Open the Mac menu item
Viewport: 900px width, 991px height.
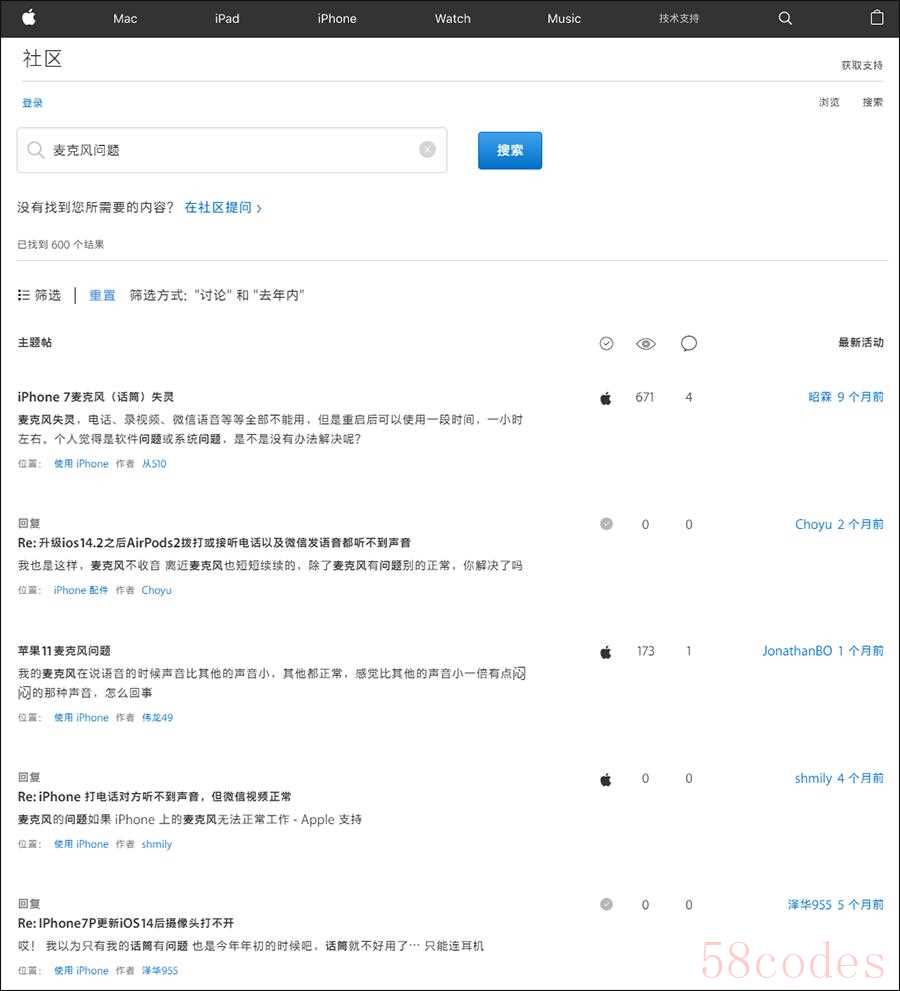125,18
